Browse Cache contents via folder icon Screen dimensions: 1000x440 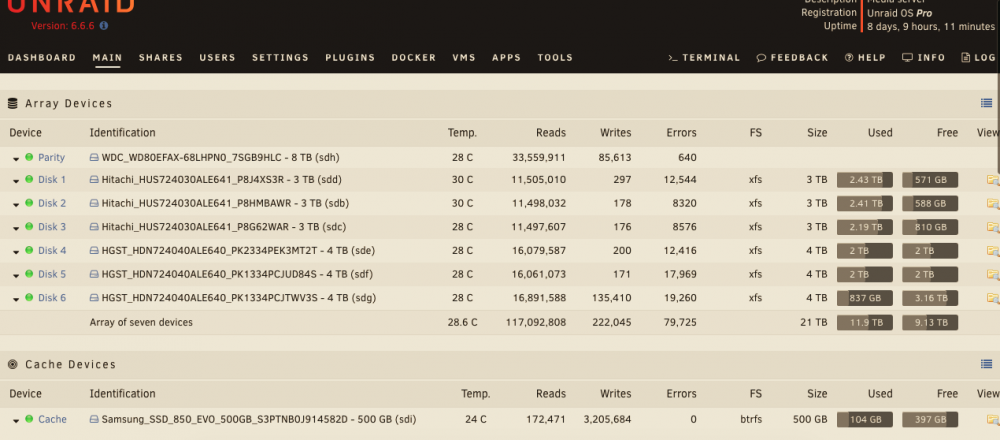[x=992, y=420]
